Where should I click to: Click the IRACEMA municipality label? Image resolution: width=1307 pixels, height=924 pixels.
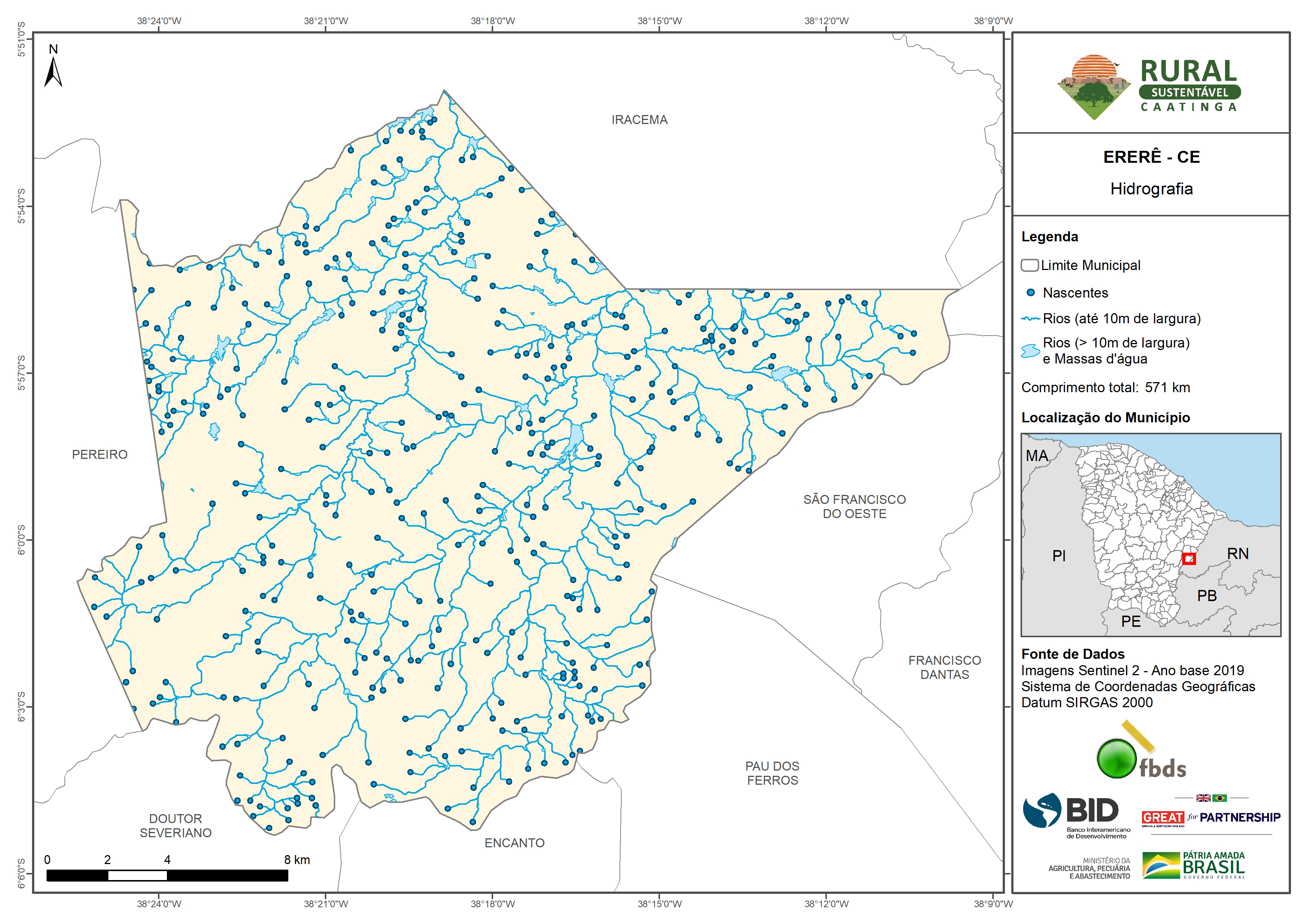[639, 120]
